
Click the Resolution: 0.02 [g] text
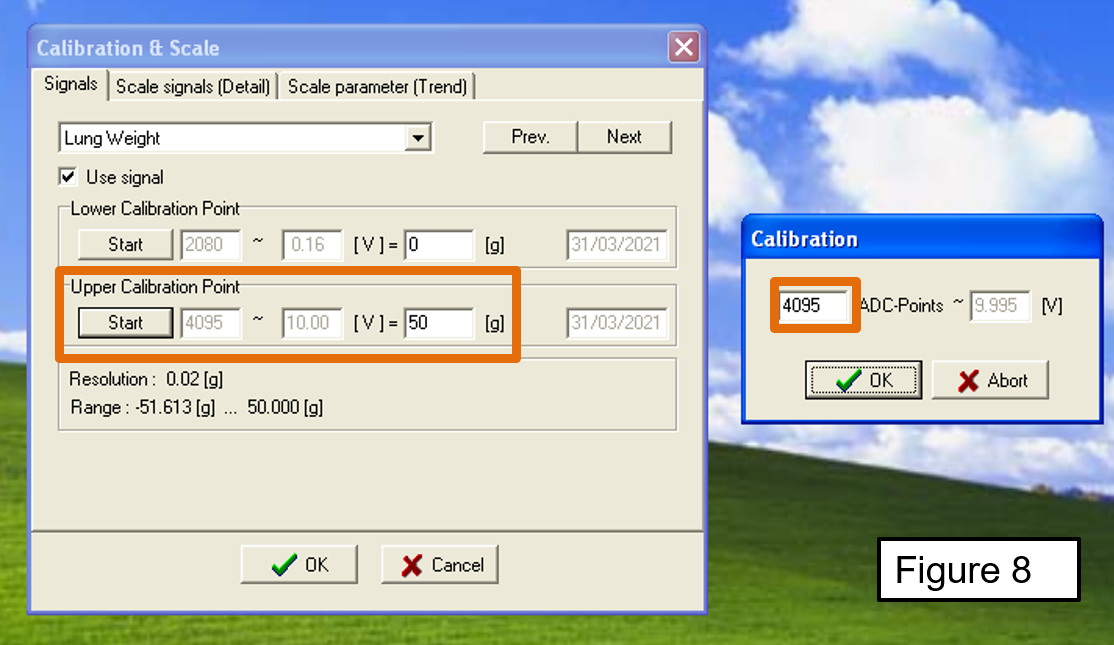tap(146, 379)
